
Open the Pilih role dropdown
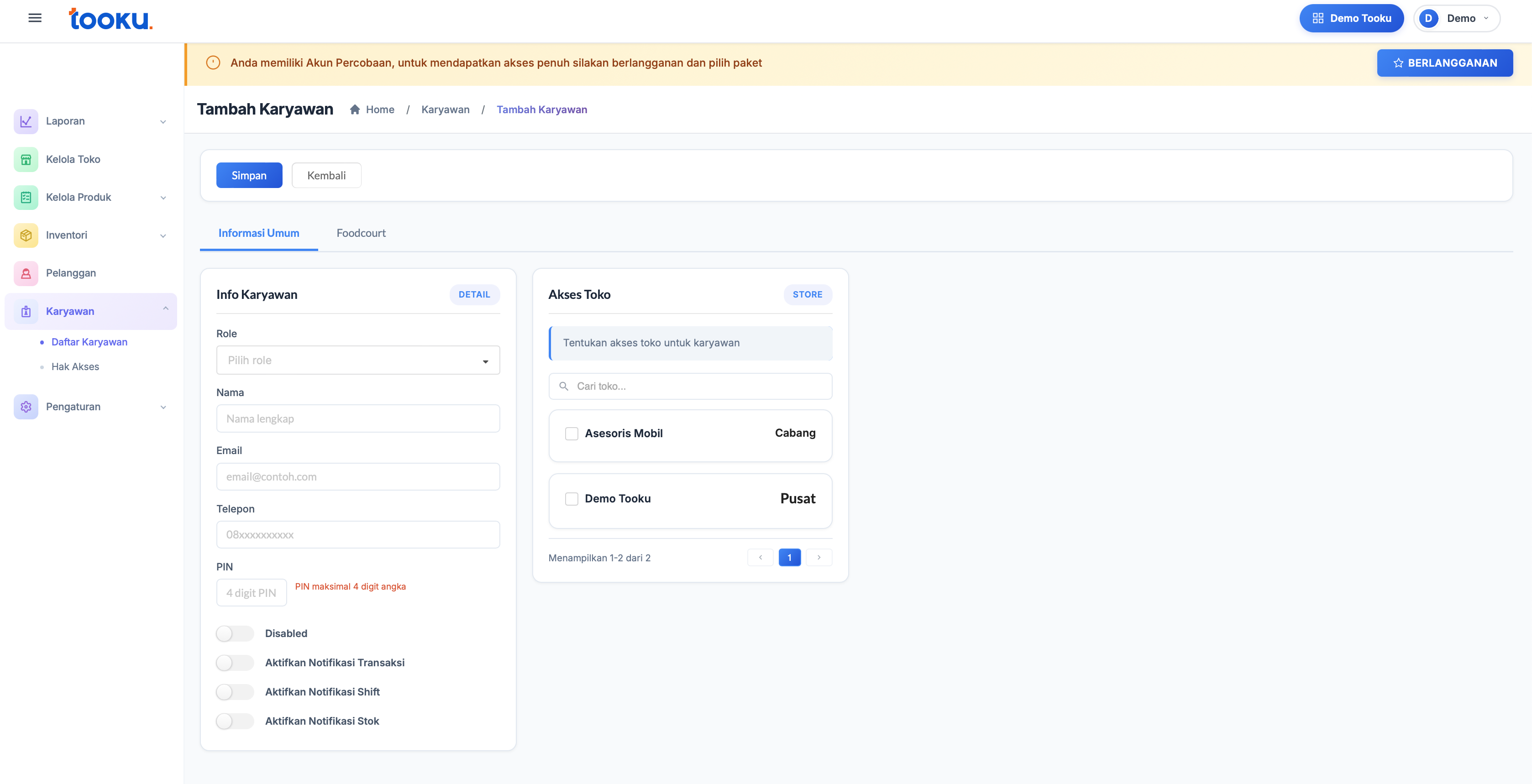357,360
